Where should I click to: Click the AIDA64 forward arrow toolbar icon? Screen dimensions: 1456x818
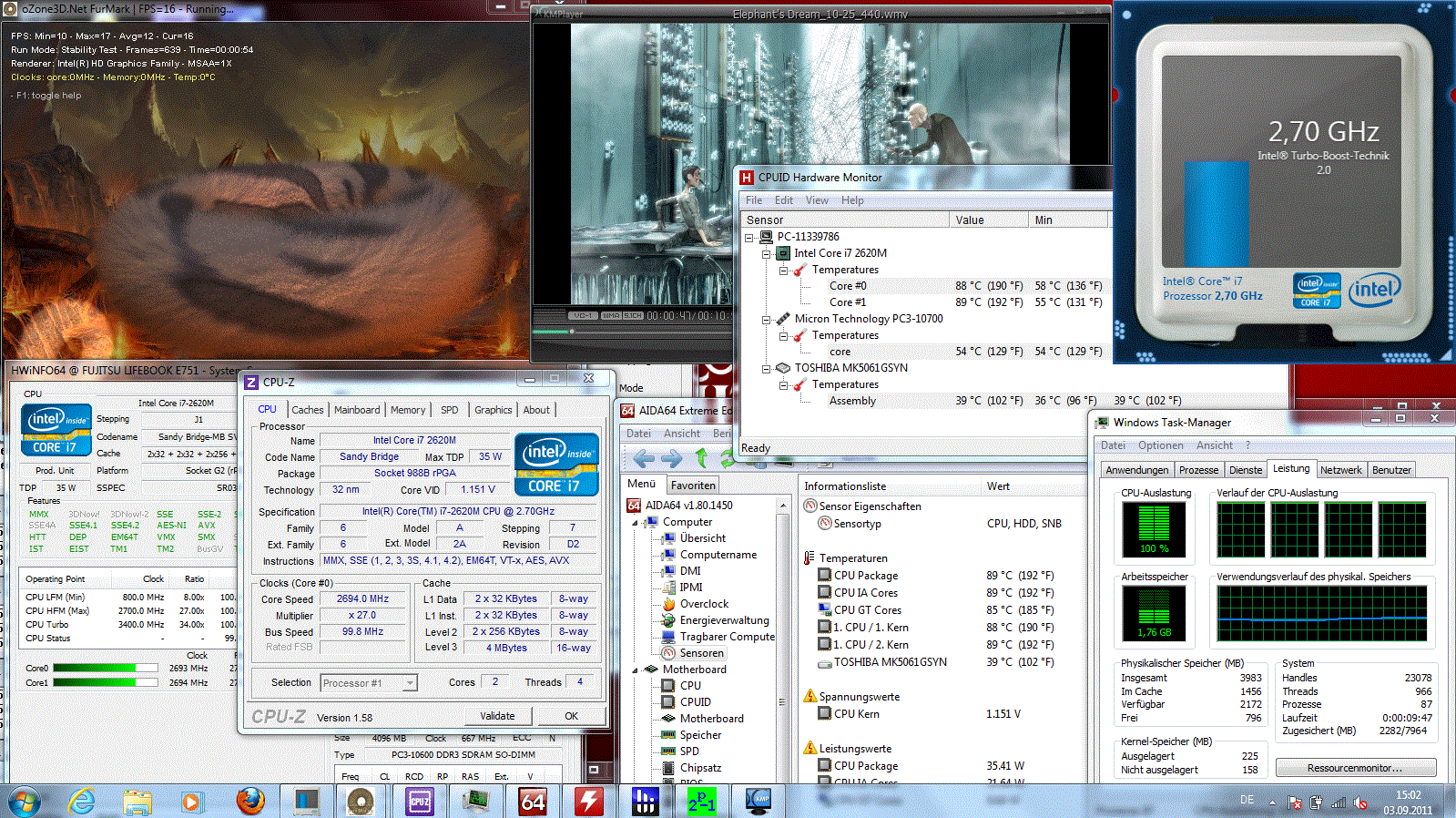pyautogui.click(x=672, y=458)
